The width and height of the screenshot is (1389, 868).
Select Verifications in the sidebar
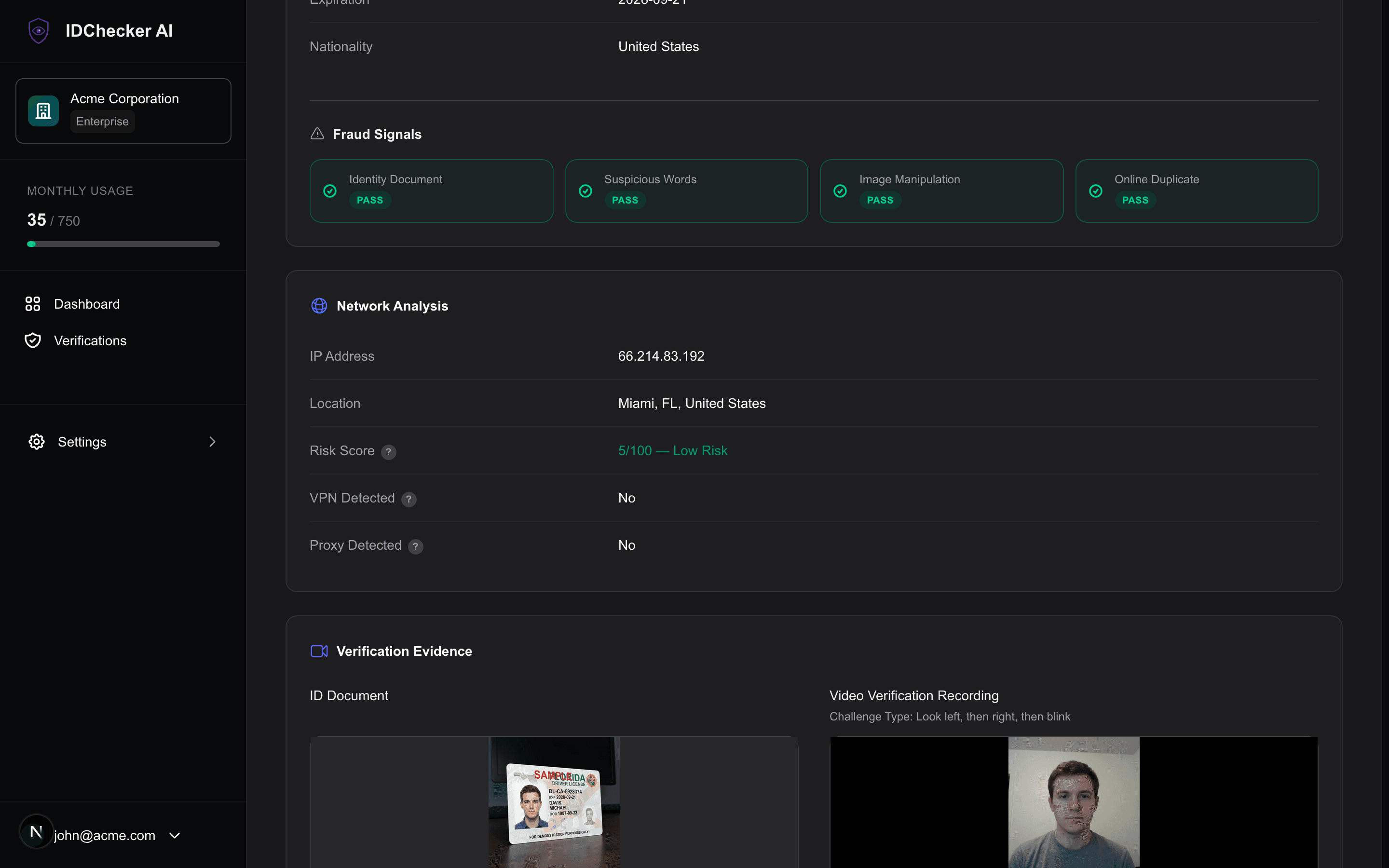(90, 340)
